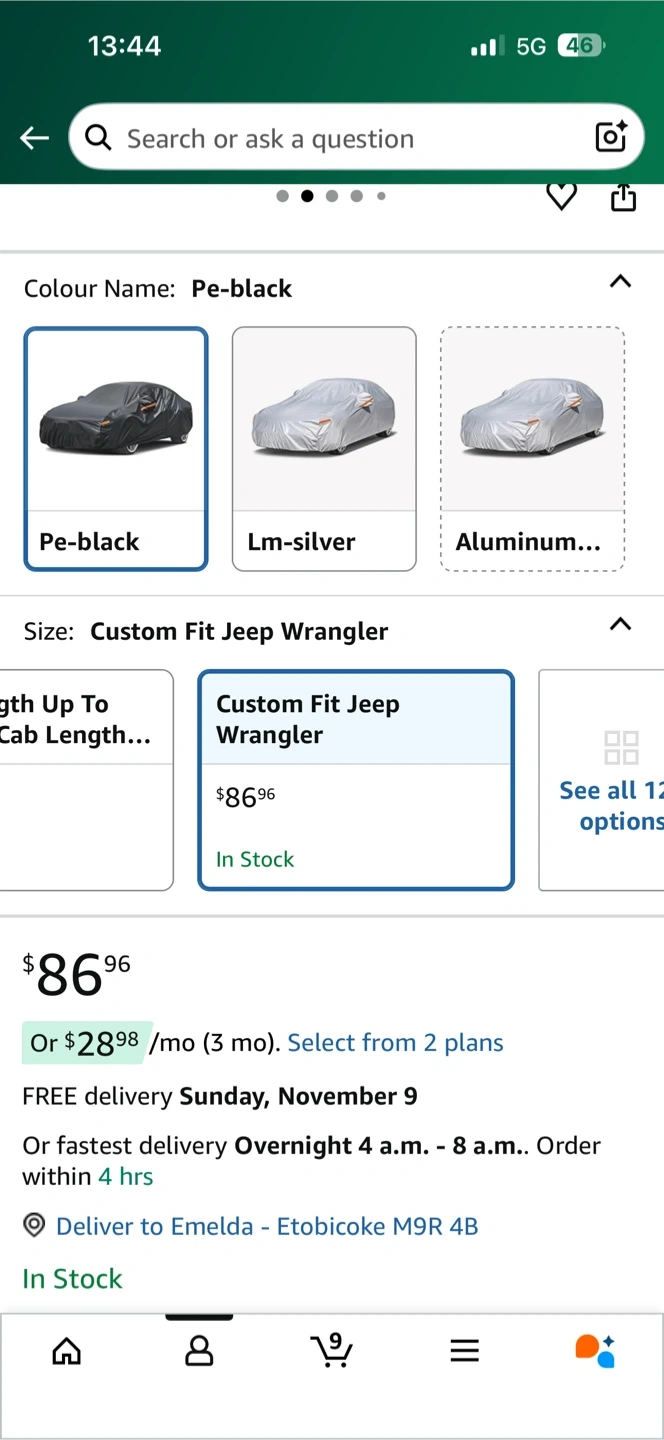Open shopping cart with 9 items

(x=331, y=1350)
